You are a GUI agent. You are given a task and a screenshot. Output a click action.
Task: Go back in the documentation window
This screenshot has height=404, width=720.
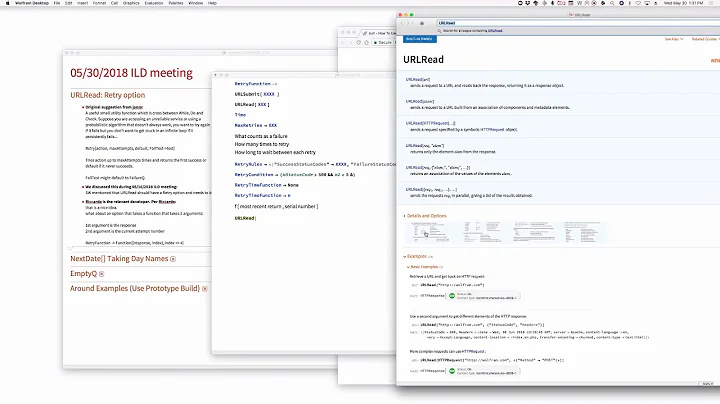403,23
